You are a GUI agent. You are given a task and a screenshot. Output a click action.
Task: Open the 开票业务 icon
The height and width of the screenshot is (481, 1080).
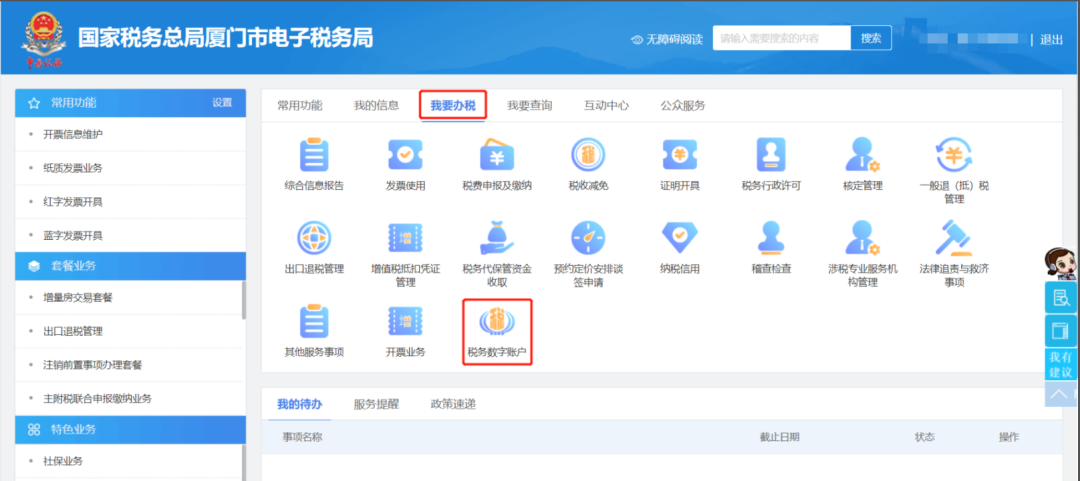(x=406, y=323)
